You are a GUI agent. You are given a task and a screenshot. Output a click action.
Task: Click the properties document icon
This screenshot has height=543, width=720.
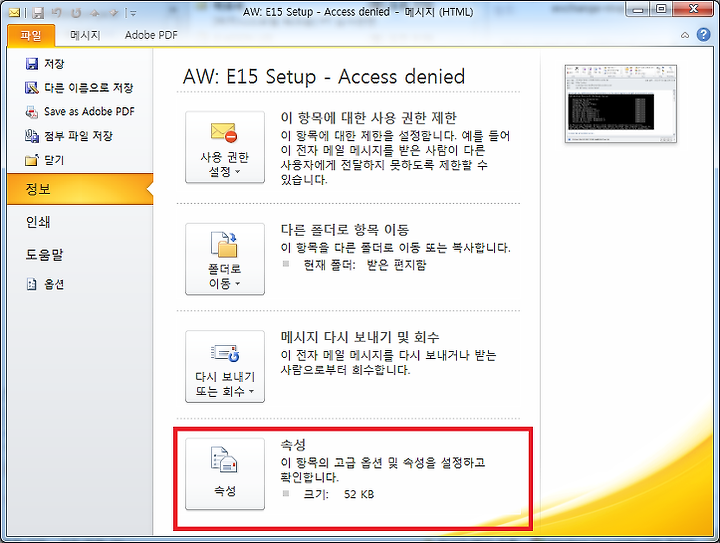(x=224, y=460)
